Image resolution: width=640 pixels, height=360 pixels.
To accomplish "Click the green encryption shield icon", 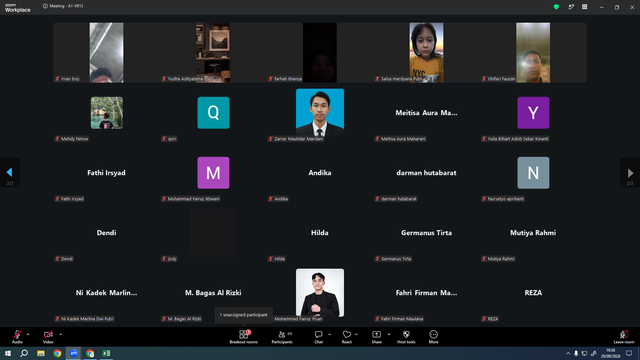I will coord(556,7).
